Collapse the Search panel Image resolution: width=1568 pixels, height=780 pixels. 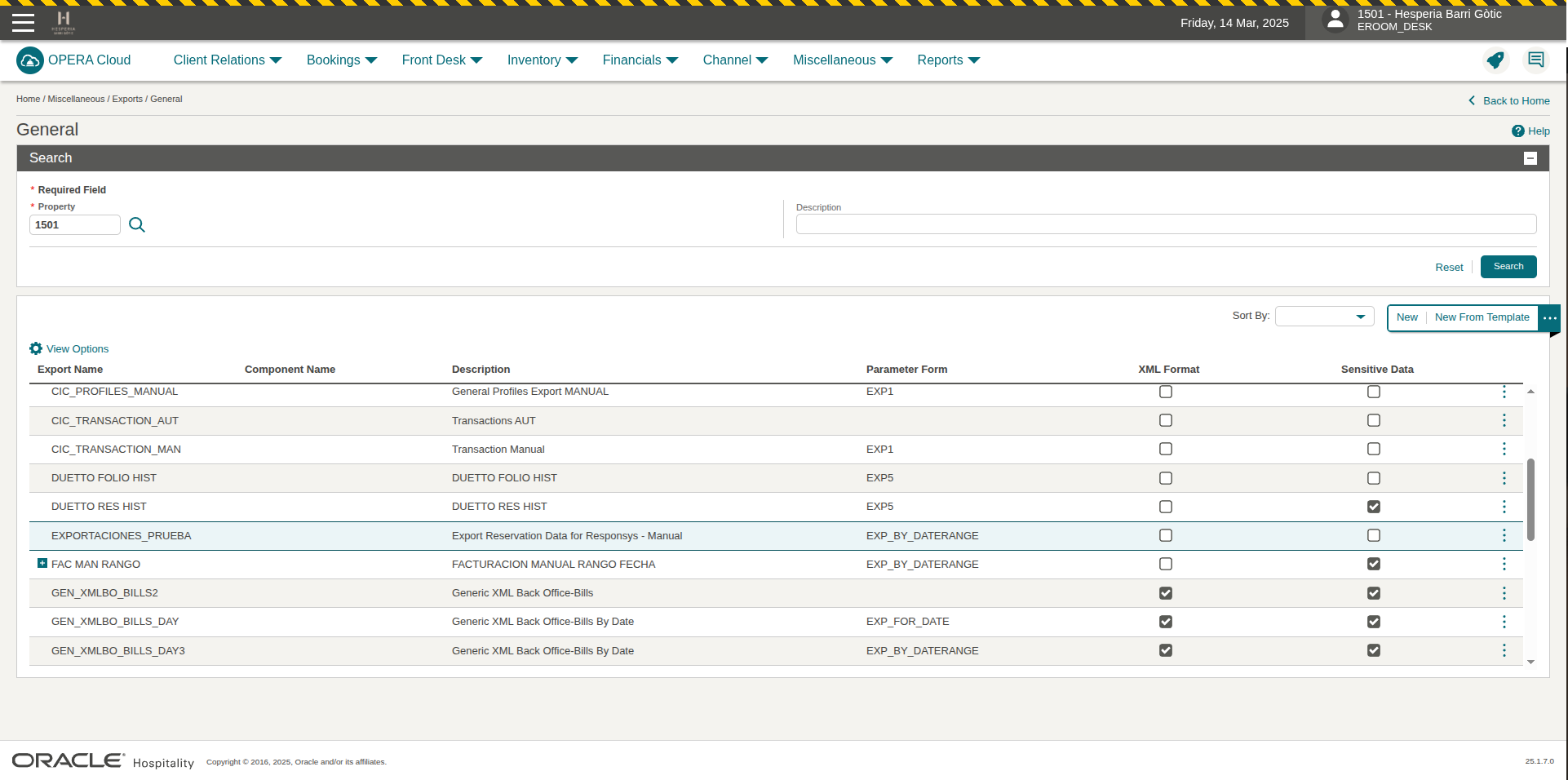pos(1530,158)
